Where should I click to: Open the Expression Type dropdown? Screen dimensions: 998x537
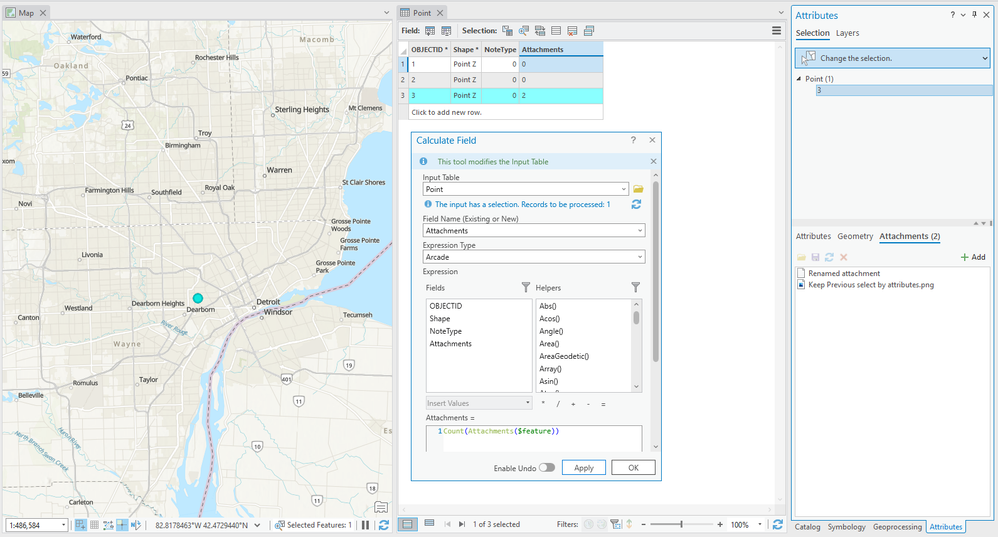639,257
